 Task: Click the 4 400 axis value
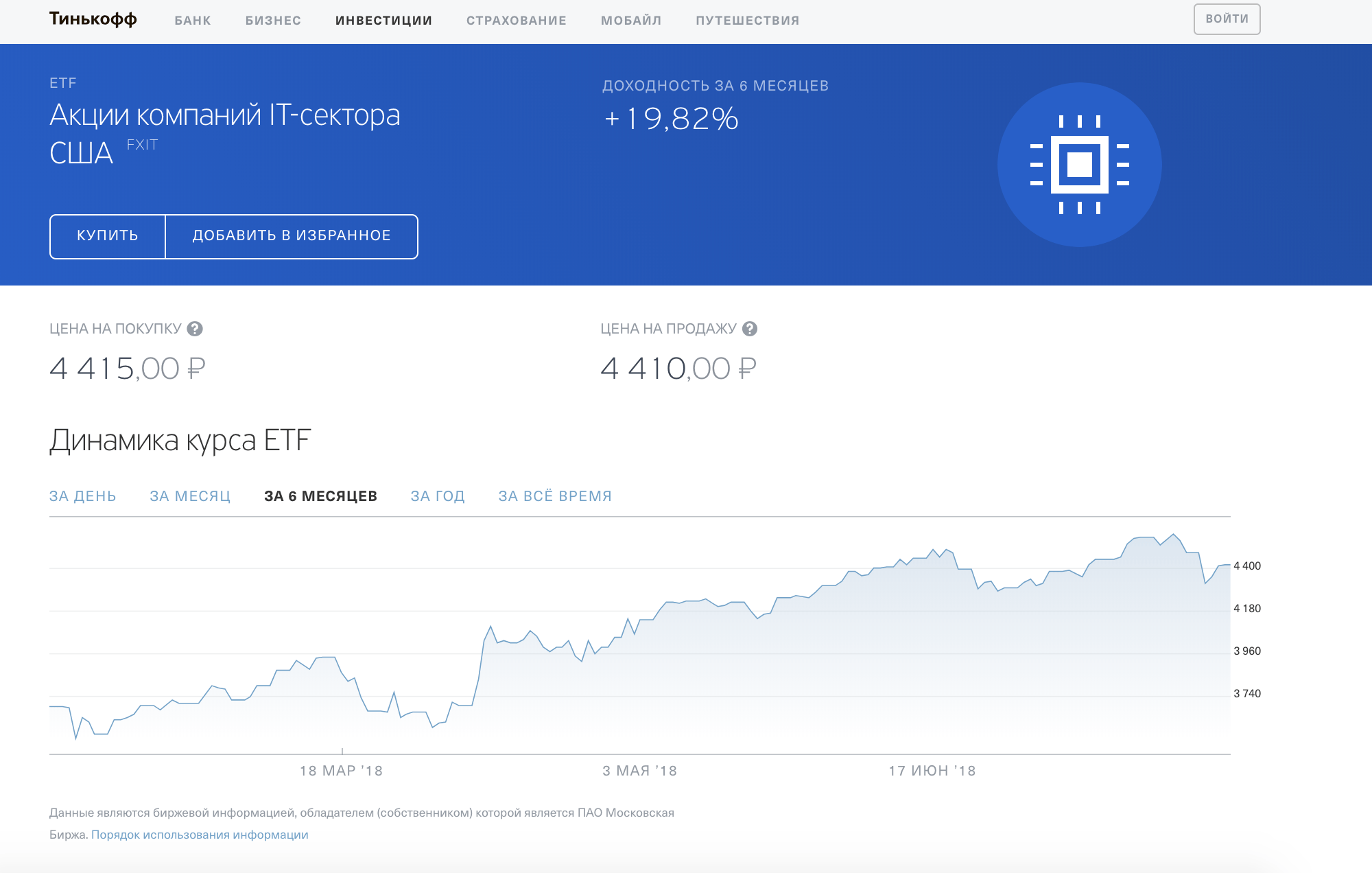[x=1247, y=566]
